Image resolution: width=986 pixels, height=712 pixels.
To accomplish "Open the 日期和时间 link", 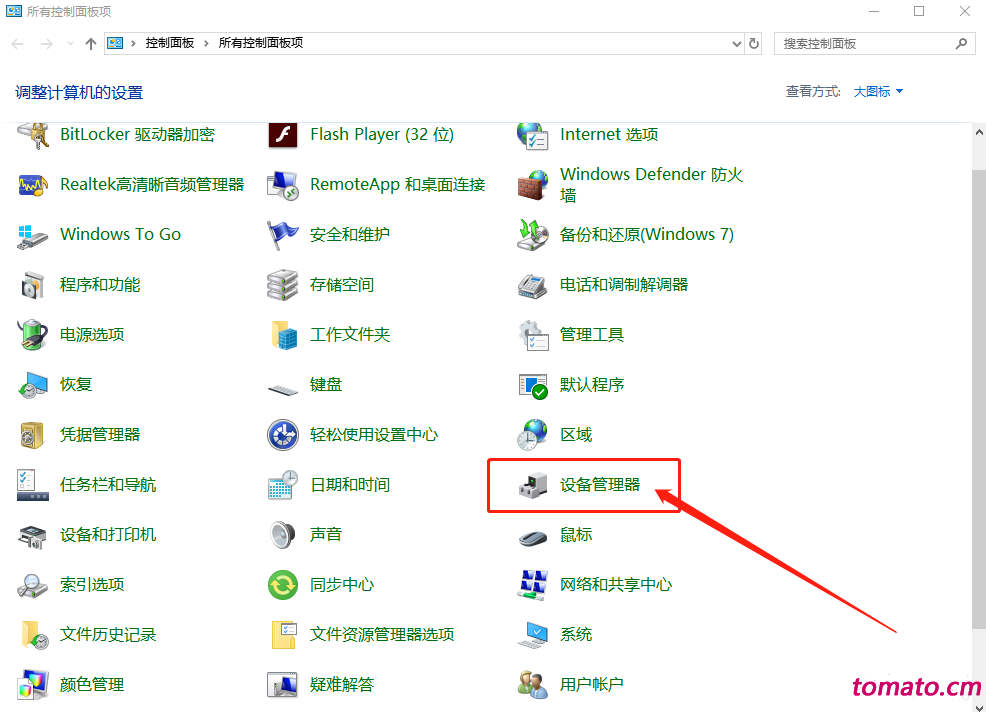I will [350, 485].
